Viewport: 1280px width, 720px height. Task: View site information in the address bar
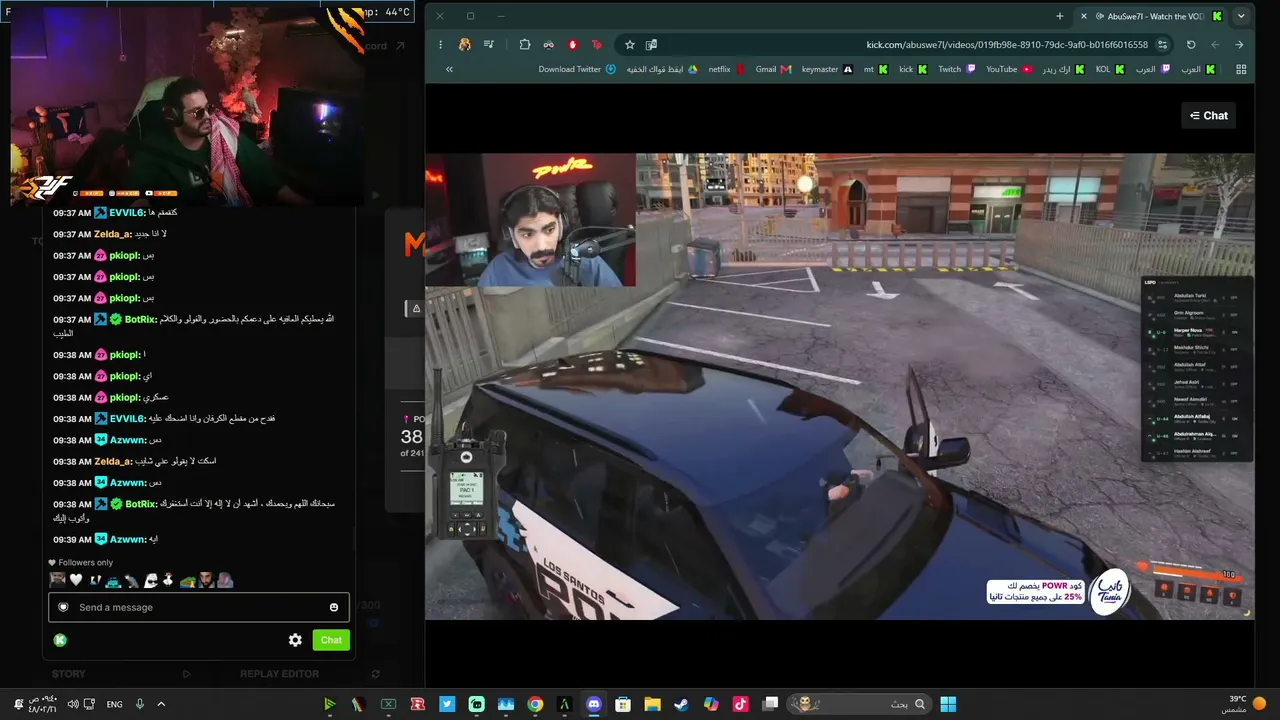(1162, 44)
